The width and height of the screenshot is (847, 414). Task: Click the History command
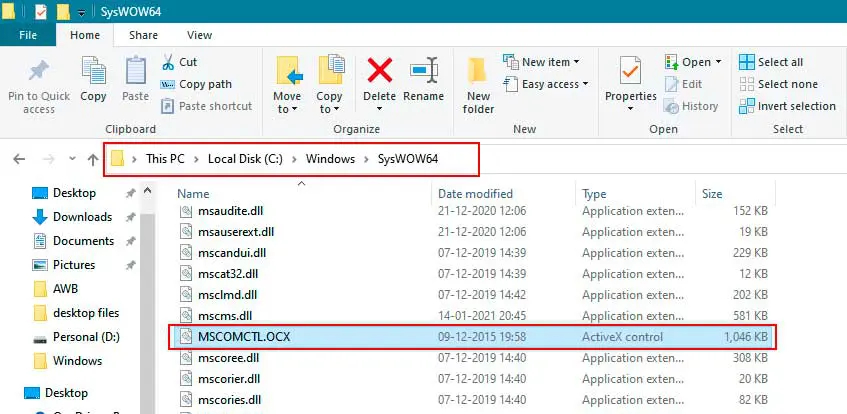click(691, 106)
